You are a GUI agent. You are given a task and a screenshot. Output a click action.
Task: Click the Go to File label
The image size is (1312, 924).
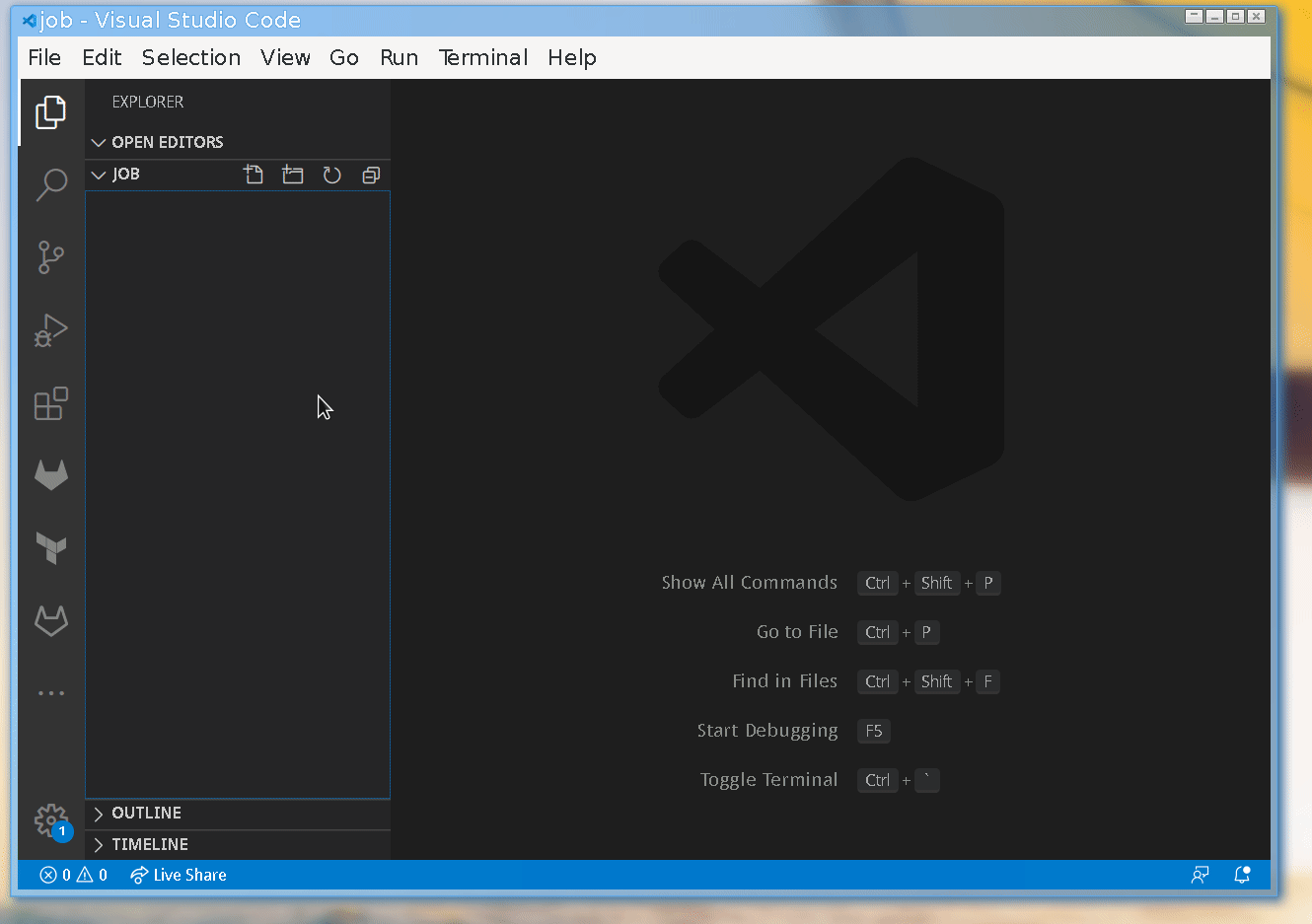point(797,632)
